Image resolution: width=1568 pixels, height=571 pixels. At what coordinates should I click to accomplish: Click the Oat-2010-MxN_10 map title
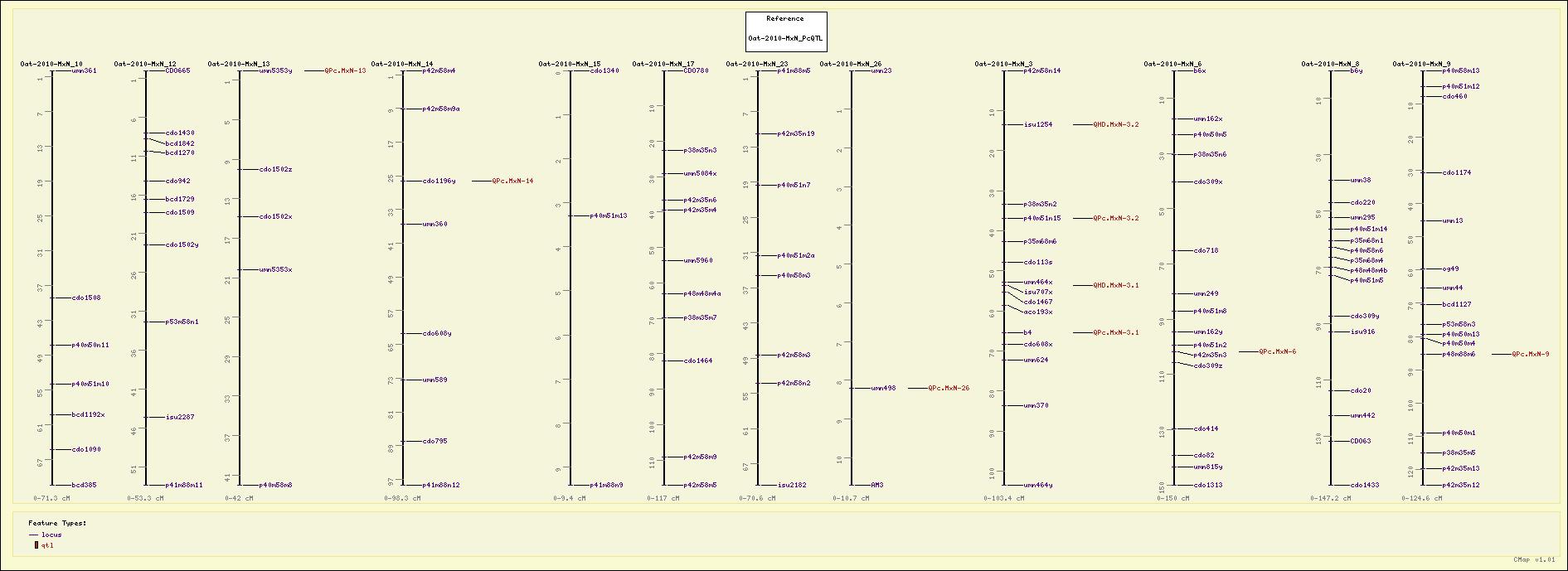click(51, 64)
